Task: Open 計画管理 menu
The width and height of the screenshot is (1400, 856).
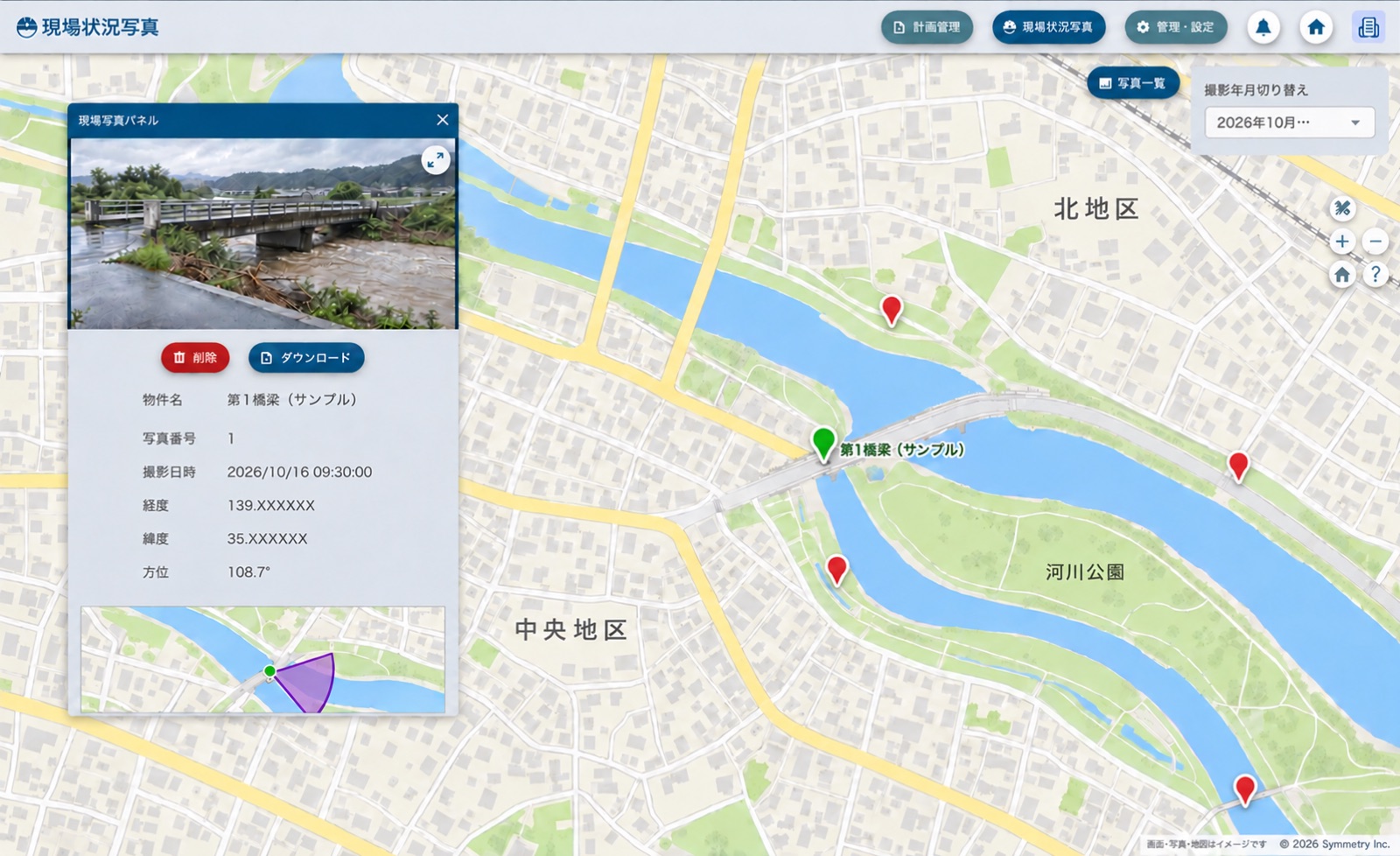Action: pos(927,27)
